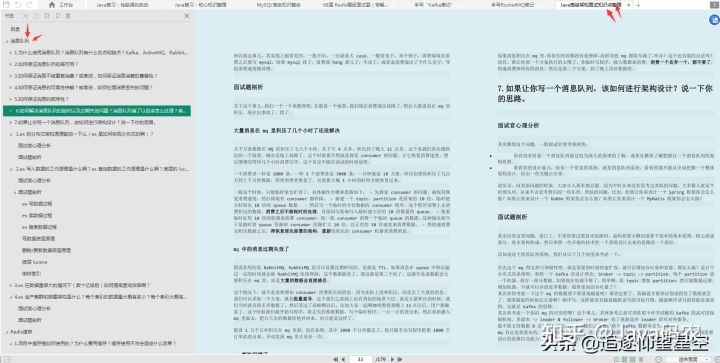Viewport: 720px width, 363px height.
Task: Collapse the 消息队列 bookmark section
Action: click(x=7, y=41)
